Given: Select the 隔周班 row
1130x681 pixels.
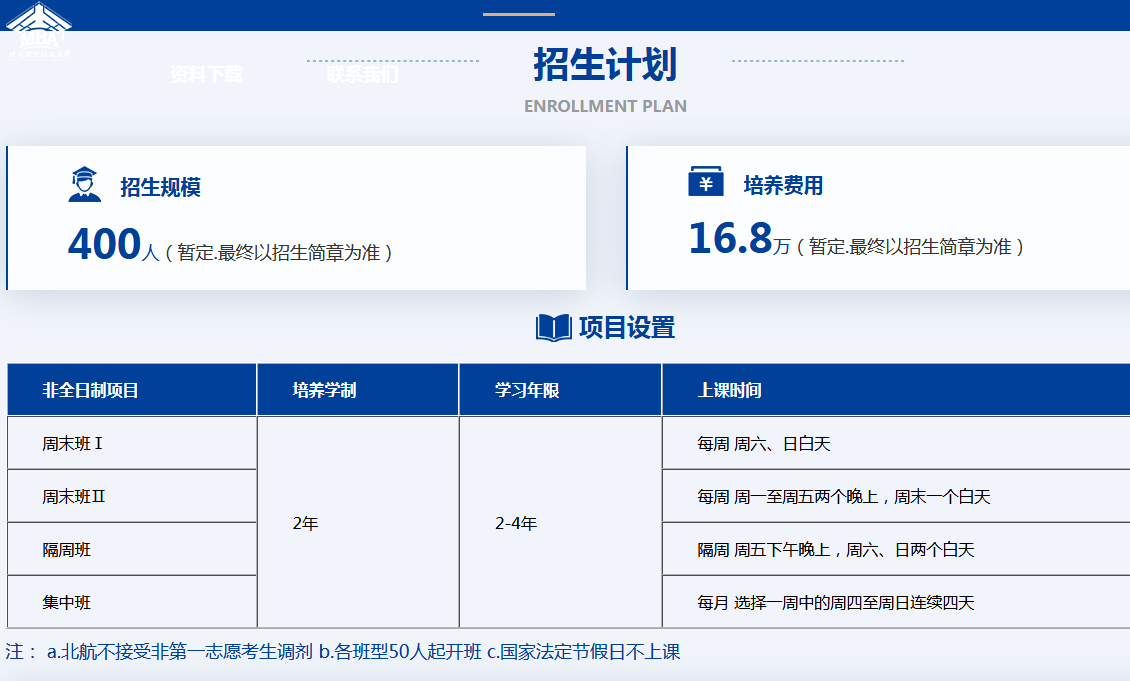Looking at the screenshot, I should point(67,549).
